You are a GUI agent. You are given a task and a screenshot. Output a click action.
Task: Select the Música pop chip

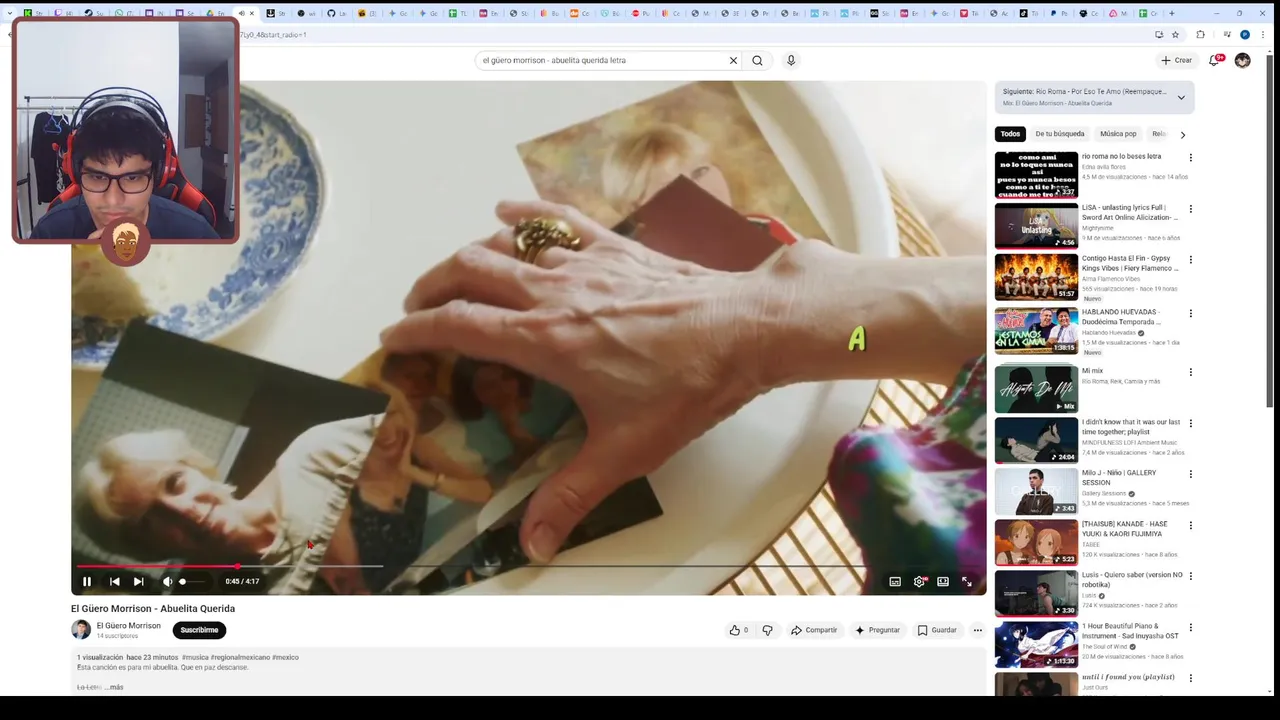(1118, 134)
